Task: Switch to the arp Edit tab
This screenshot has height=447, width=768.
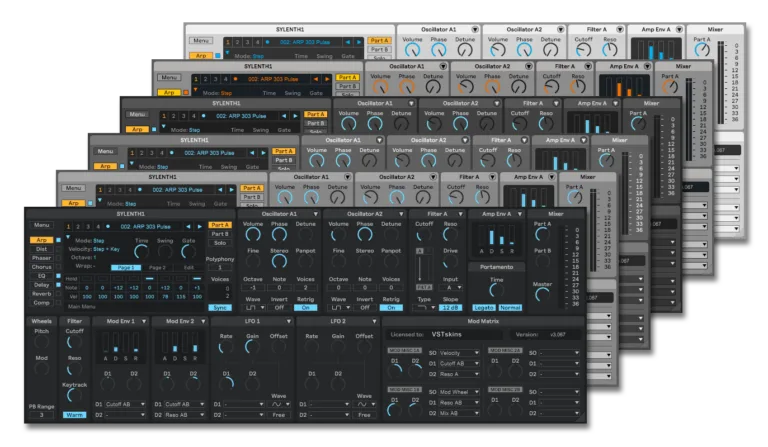Action: (189, 267)
